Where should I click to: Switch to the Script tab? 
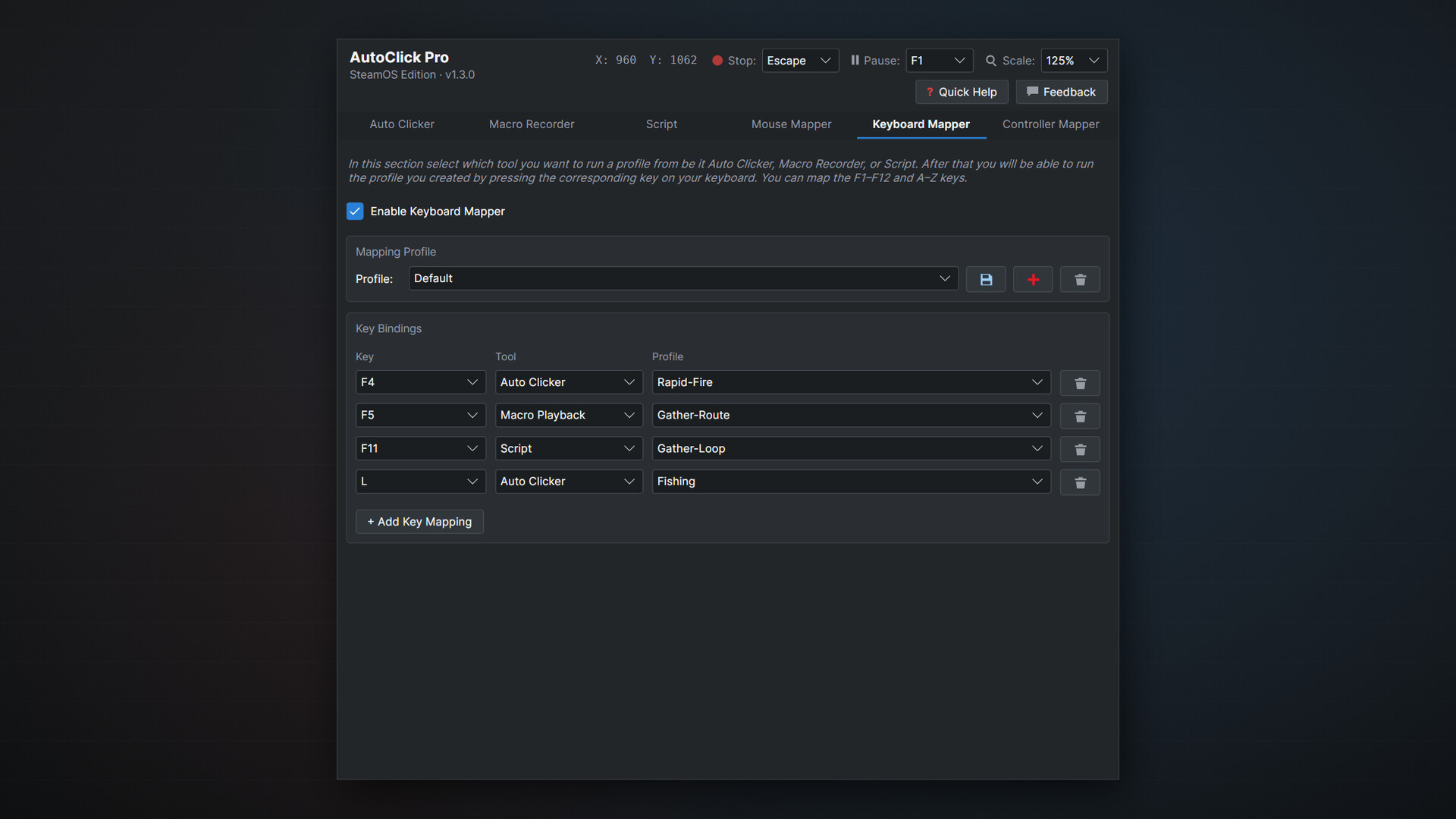tap(661, 124)
